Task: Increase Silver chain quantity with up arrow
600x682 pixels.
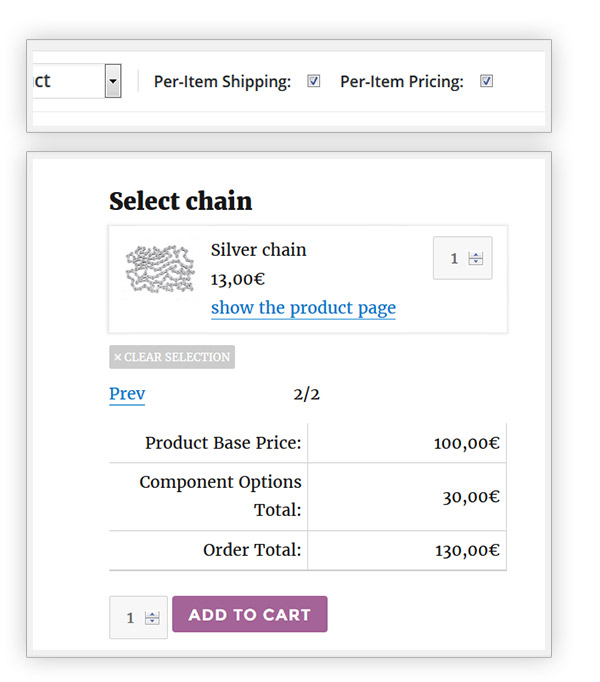Action: click(475, 254)
